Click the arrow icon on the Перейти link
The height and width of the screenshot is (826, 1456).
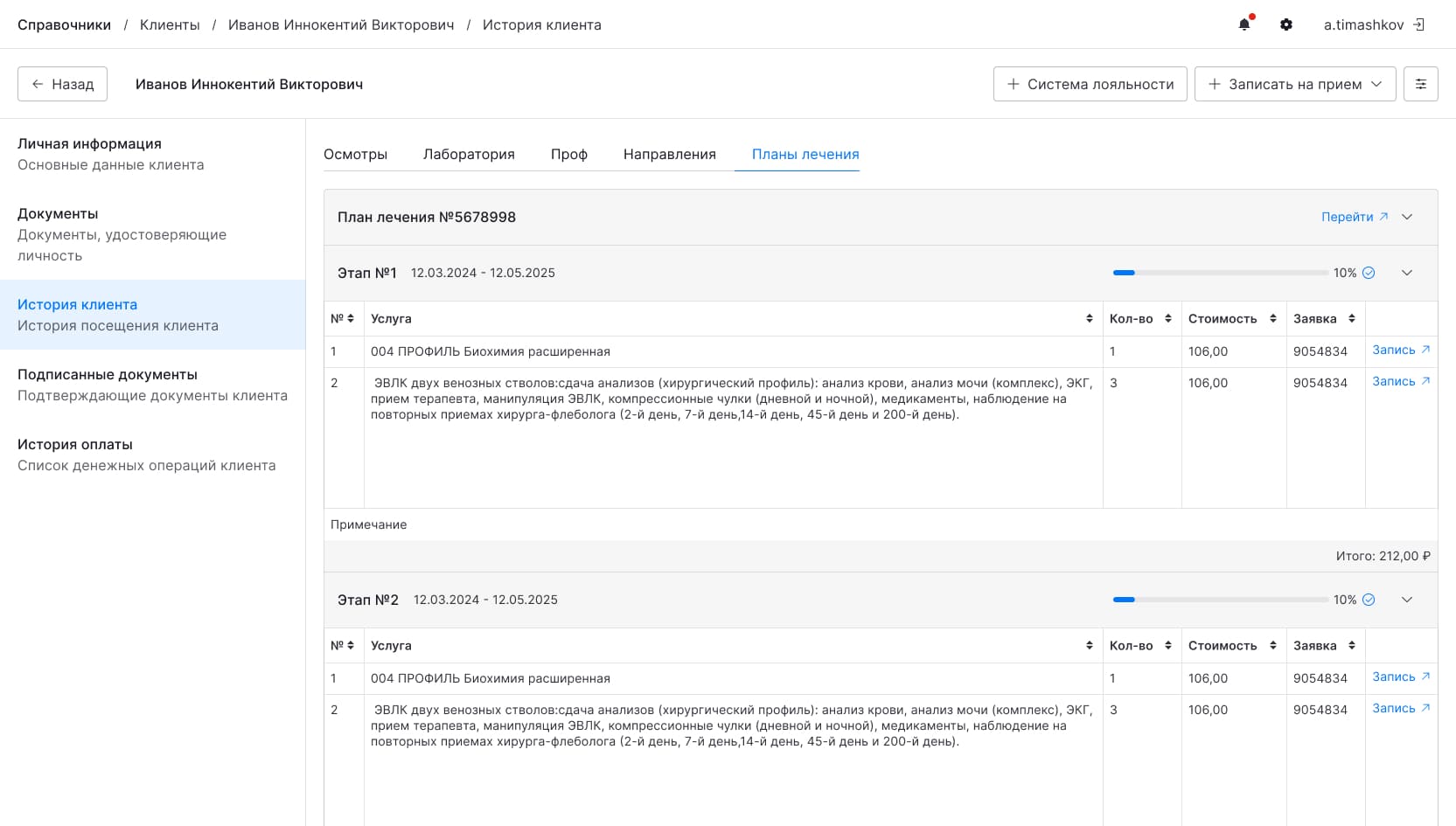click(1383, 216)
